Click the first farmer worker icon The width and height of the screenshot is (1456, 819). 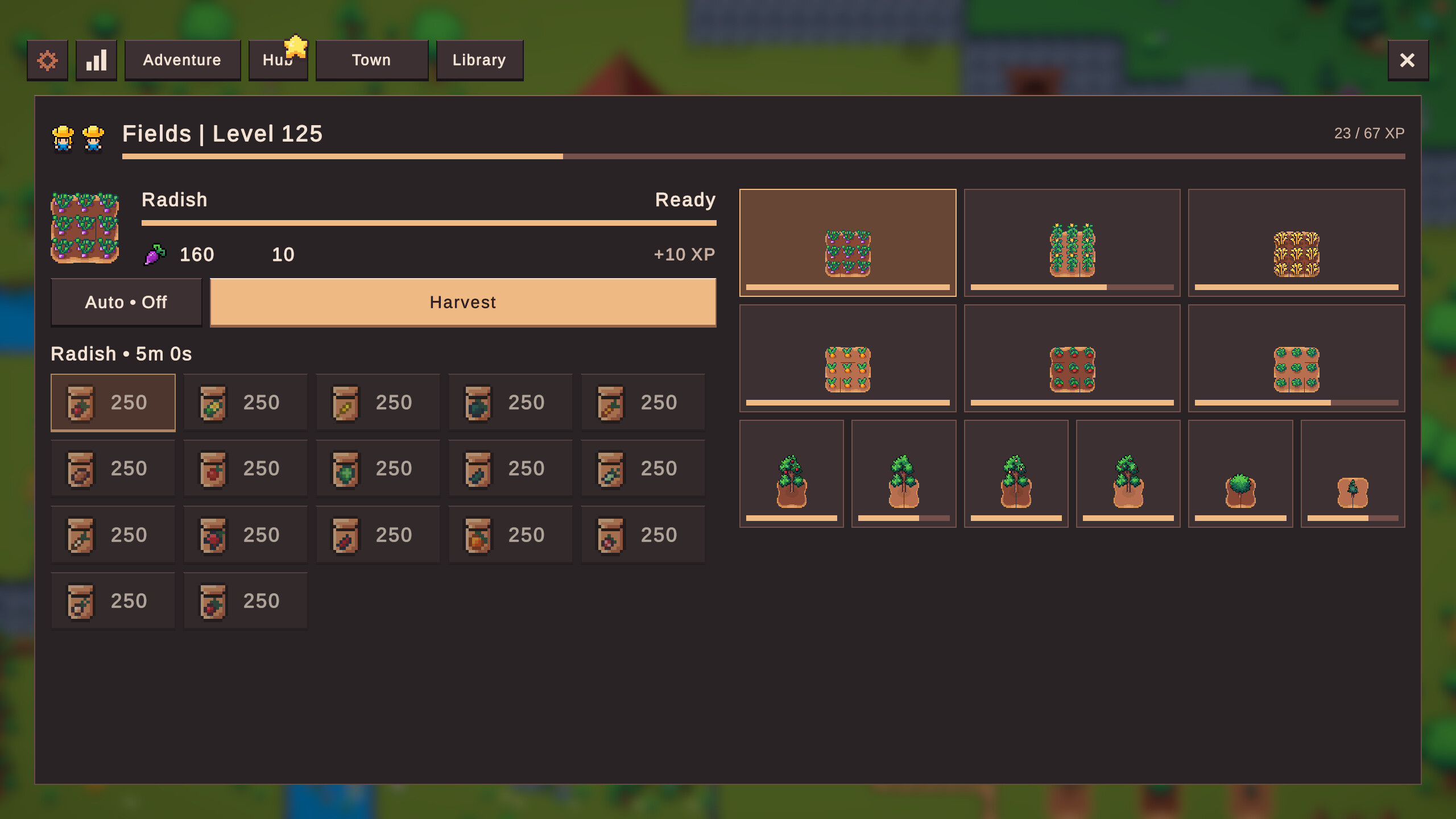pyautogui.click(x=63, y=139)
